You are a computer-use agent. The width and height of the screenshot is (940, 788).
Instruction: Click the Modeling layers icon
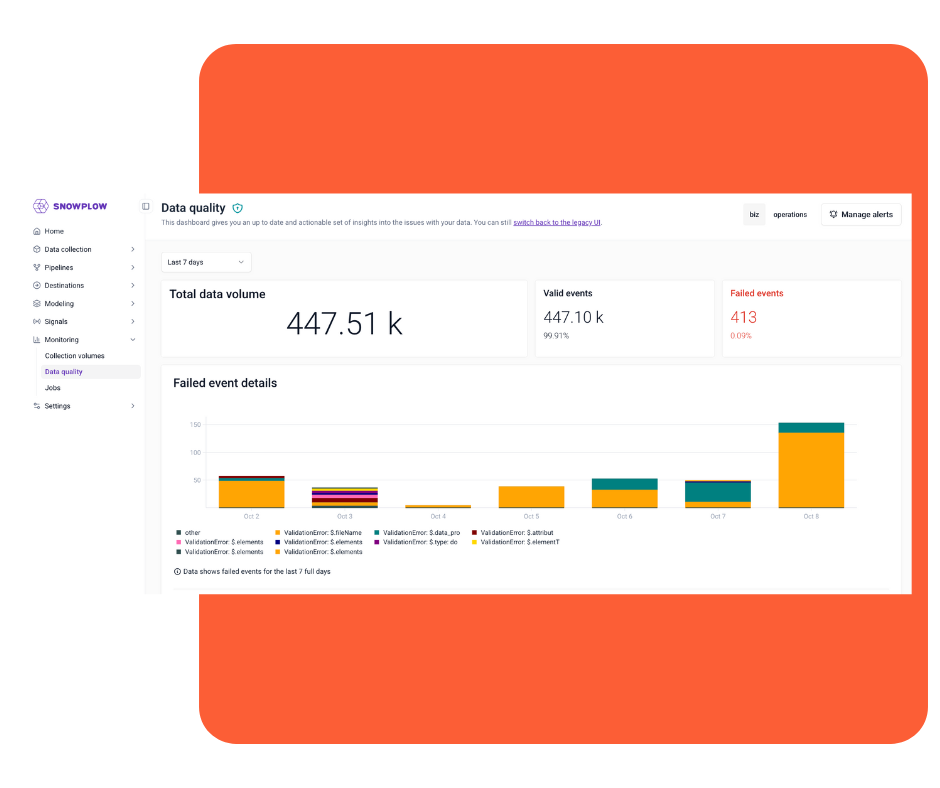(37, 303)
